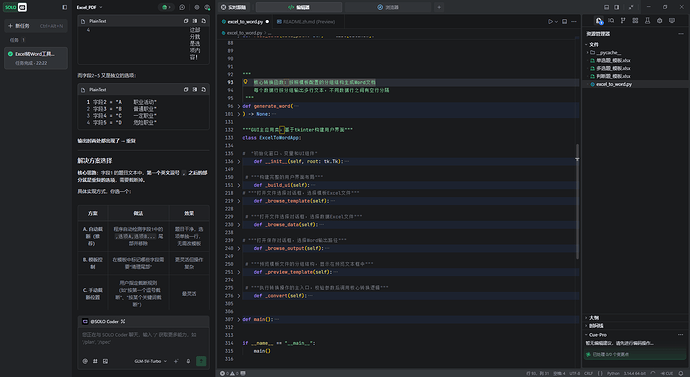Click the prompt enhance sparkle icon
Viewport: 690px width, 377px height.
click(x=176, y=361)
